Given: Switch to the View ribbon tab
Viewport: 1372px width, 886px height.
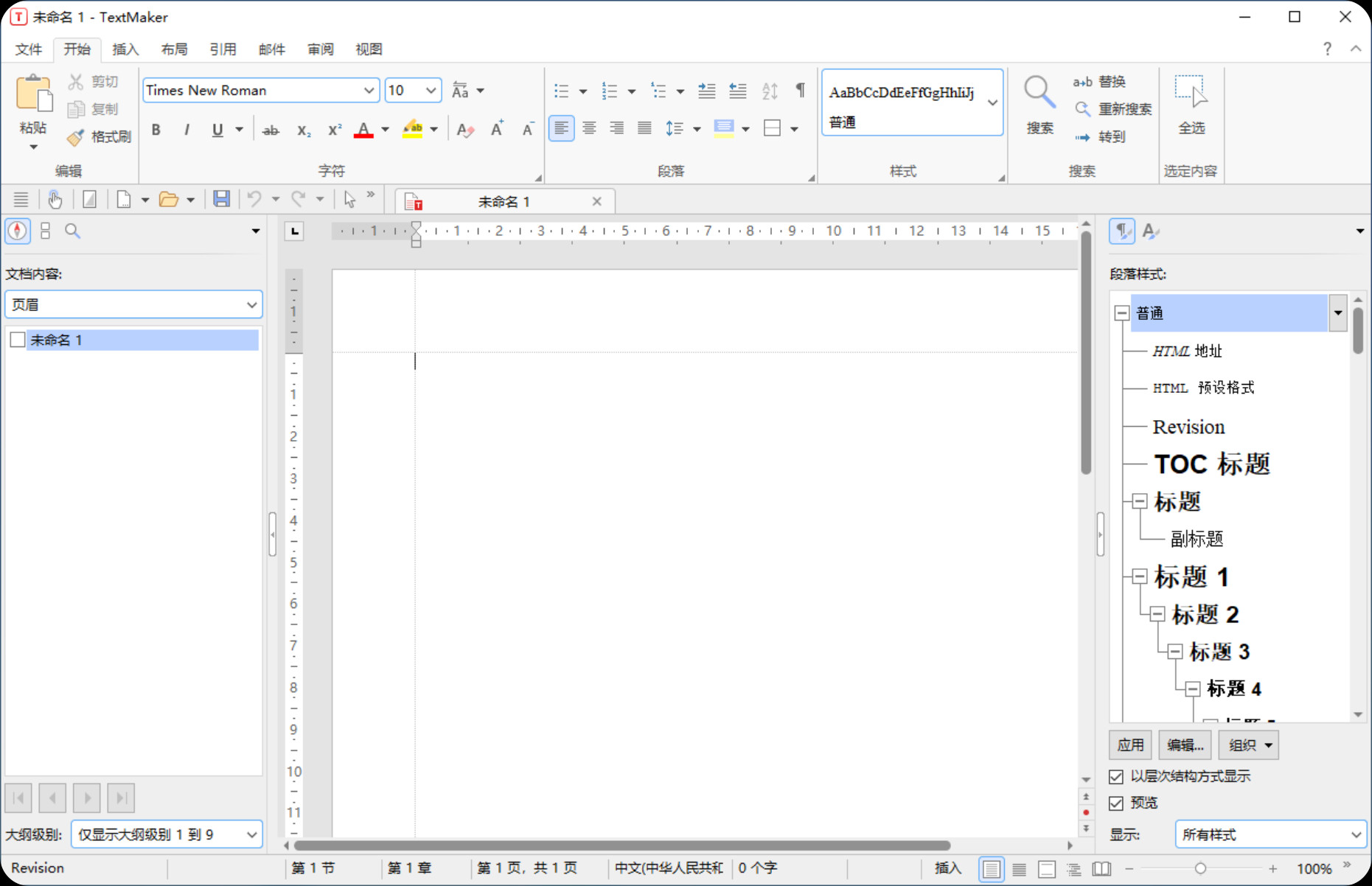Looking at the screenshot, I should pyautogui.click(x=369, y=49).
